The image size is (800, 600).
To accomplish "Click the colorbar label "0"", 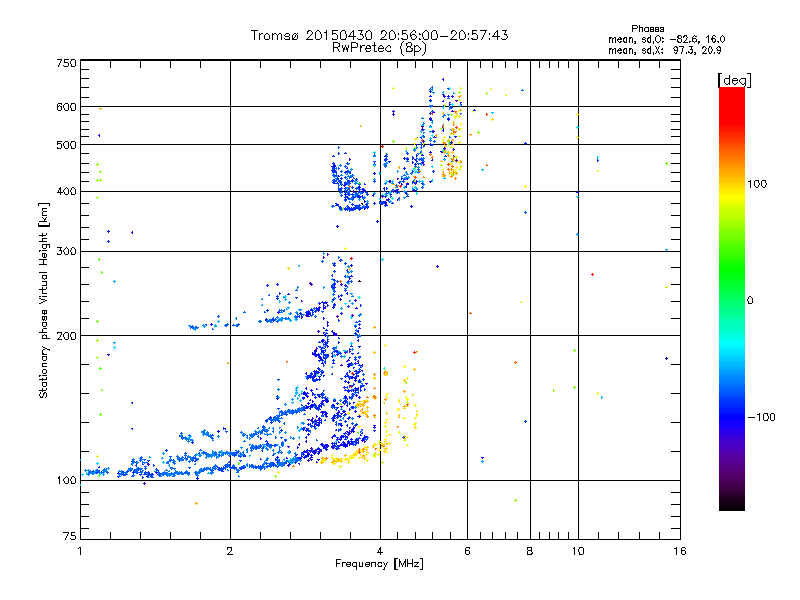I will (x=750, y=300).
